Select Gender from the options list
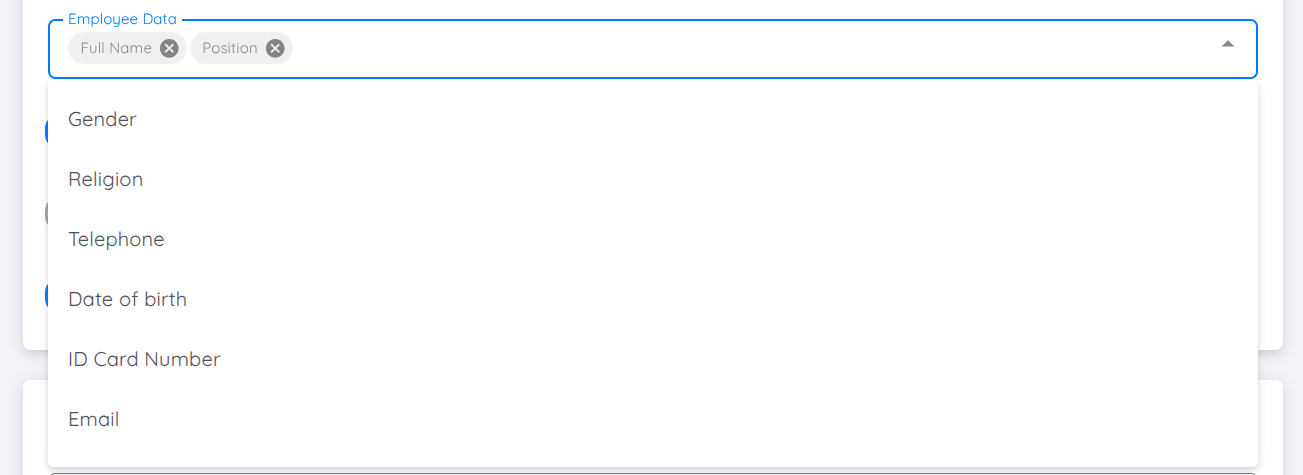 coord(102,119)
